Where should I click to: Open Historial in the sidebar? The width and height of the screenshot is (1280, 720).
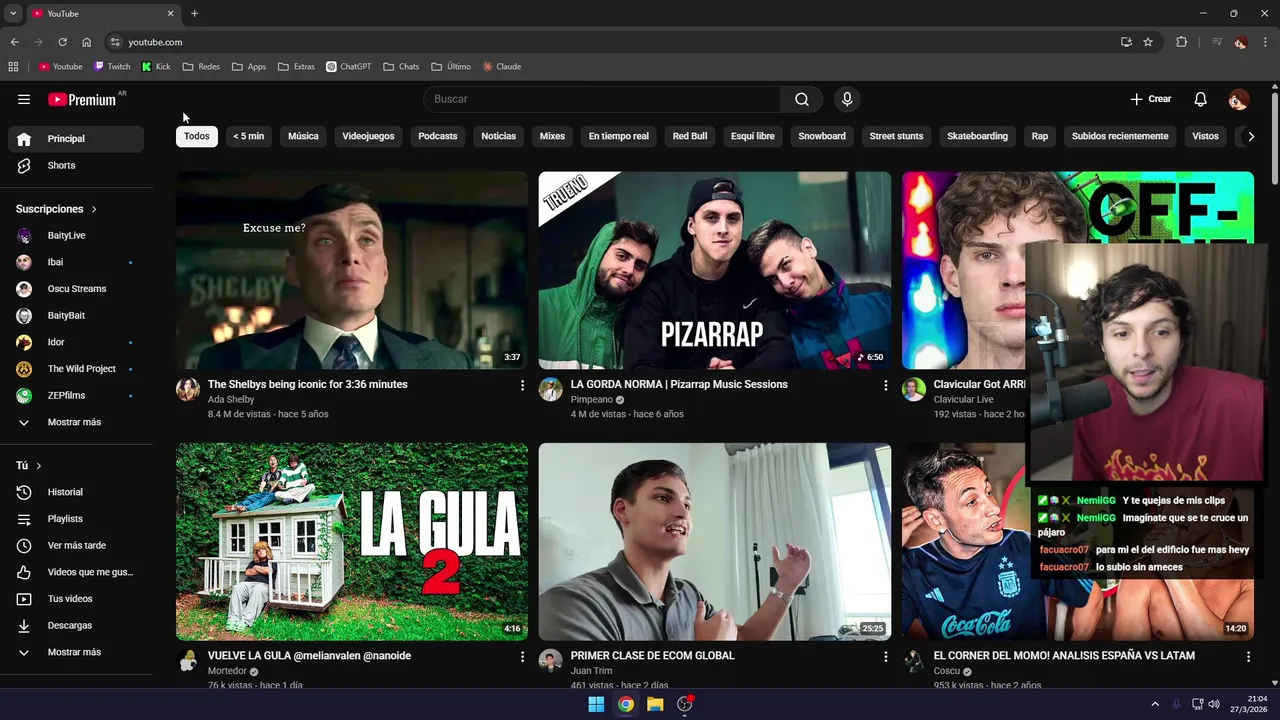pos(76,492)
